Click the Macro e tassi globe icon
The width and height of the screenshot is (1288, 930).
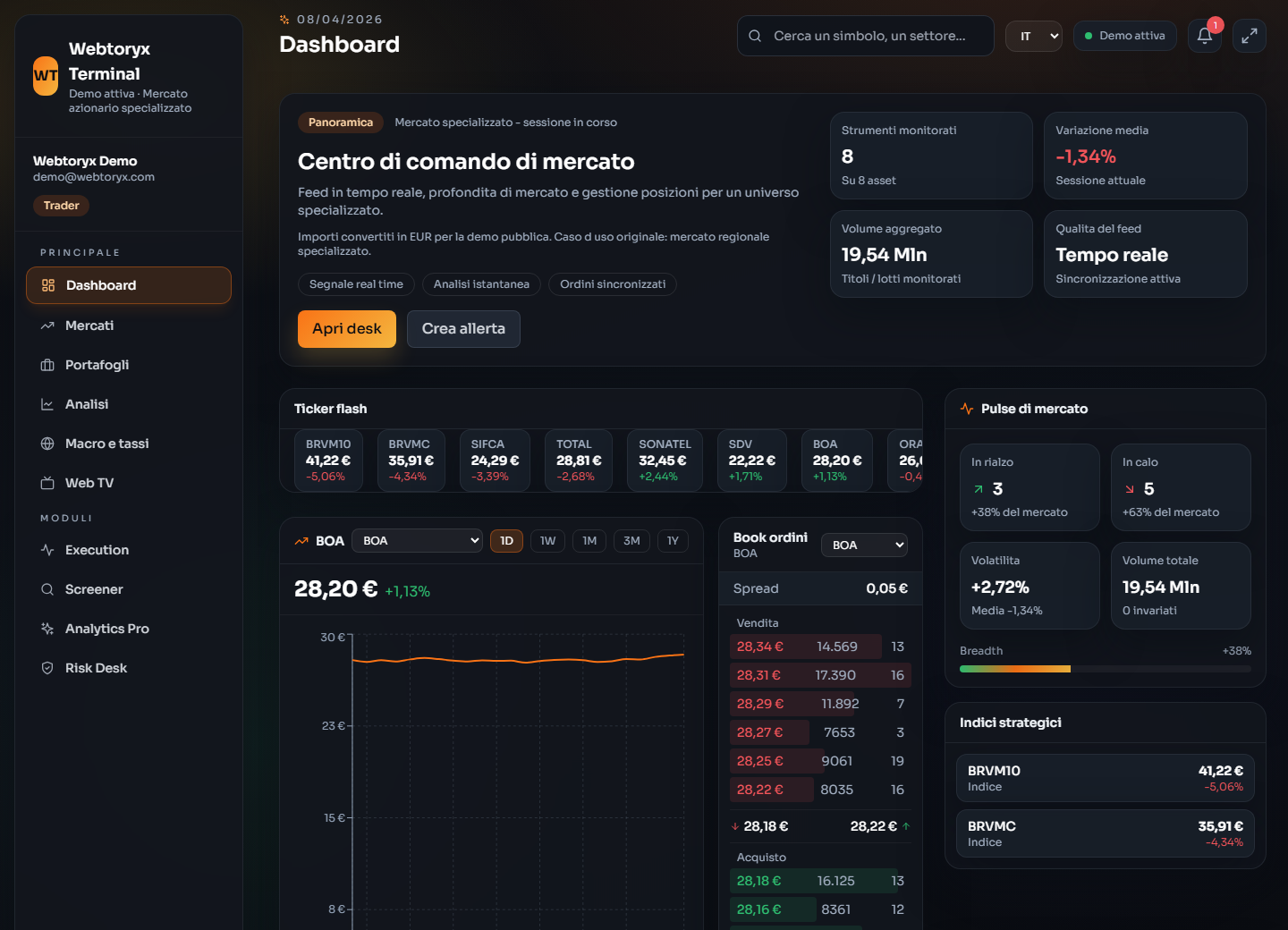click(47, 444)
